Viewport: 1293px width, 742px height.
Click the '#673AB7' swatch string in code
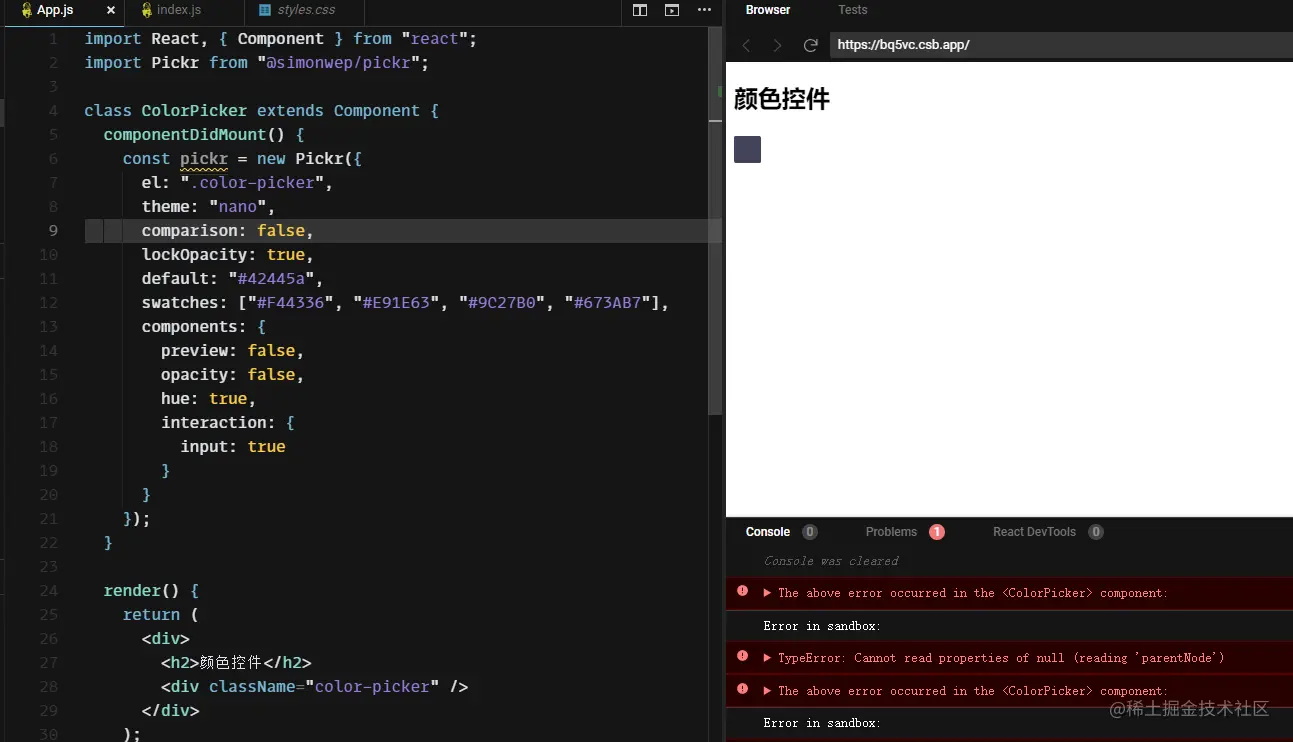pos(607,303)
